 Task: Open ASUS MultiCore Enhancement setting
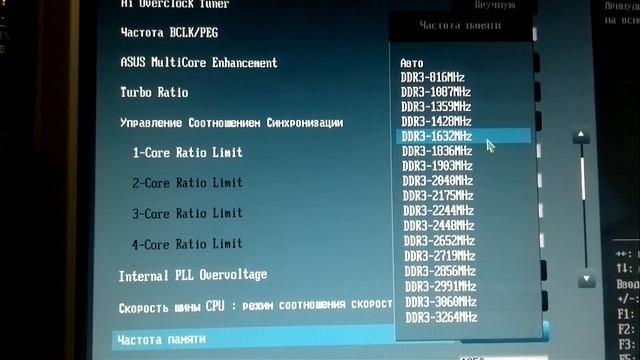point(199,62)
